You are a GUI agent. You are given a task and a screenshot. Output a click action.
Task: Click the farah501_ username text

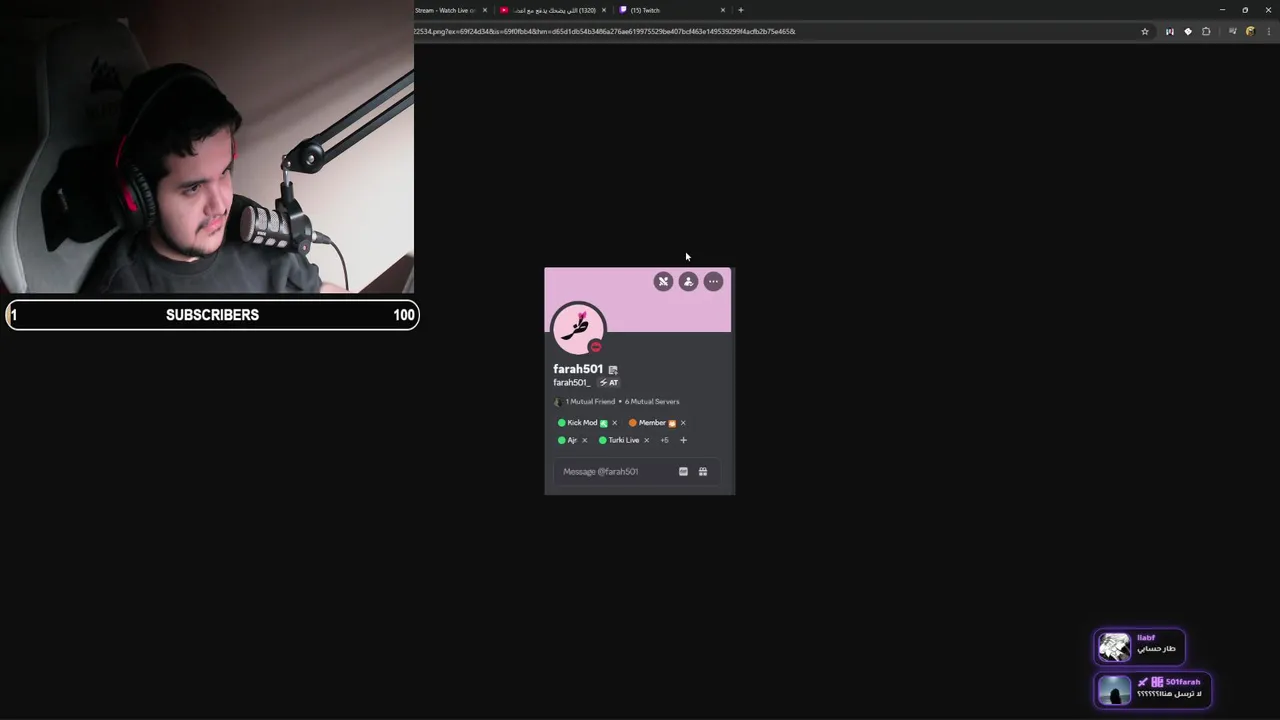571,383
